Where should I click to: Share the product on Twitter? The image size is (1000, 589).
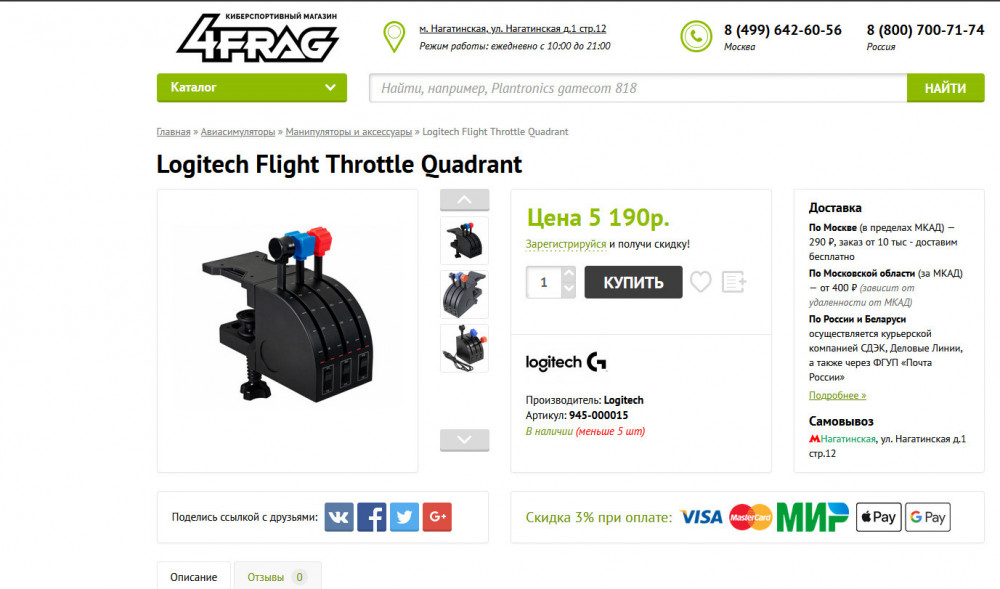click(x=404, y=517)
